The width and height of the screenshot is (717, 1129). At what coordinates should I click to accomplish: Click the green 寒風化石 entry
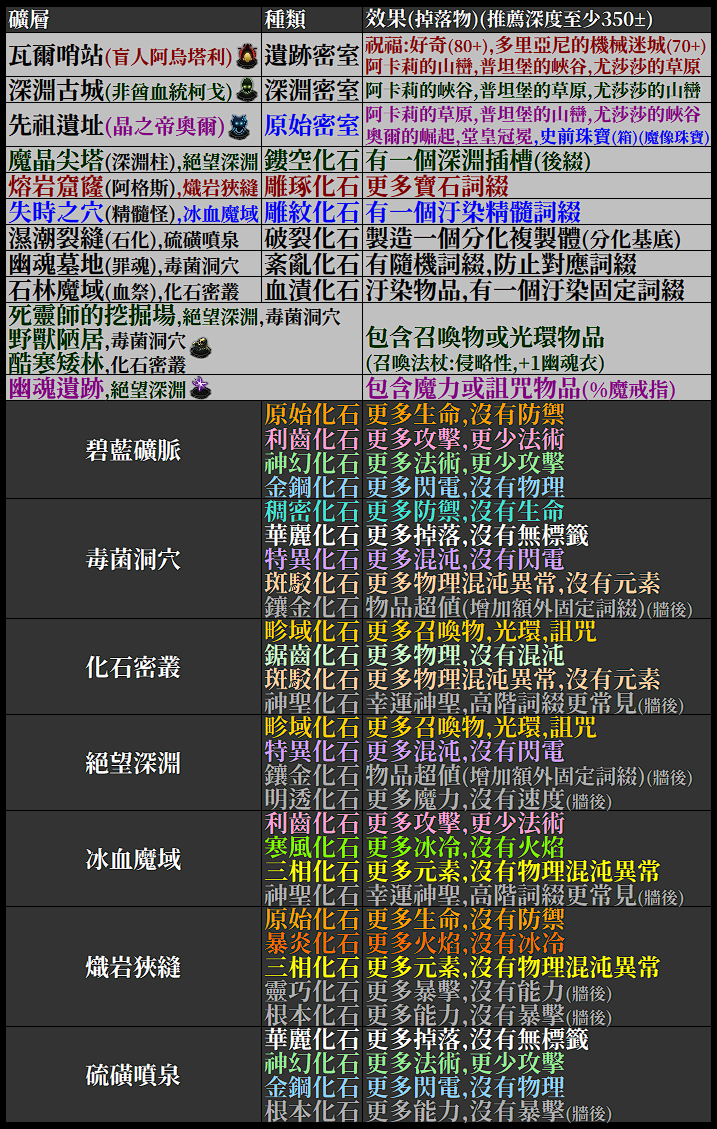click(311, 847)
